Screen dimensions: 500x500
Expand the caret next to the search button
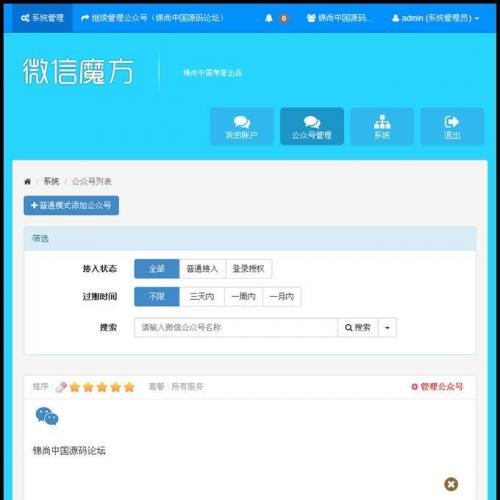click(387, 328)
